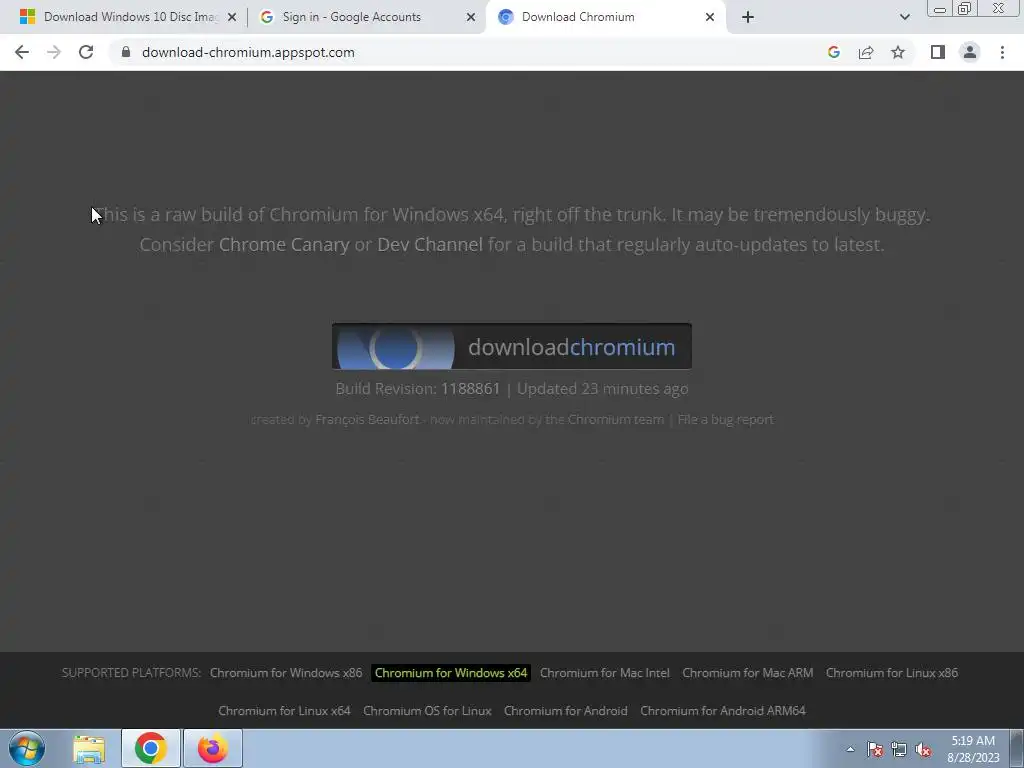Open Firefox from the taskbar
This screenshot has width=1024, height=768.
click(213, 748)
